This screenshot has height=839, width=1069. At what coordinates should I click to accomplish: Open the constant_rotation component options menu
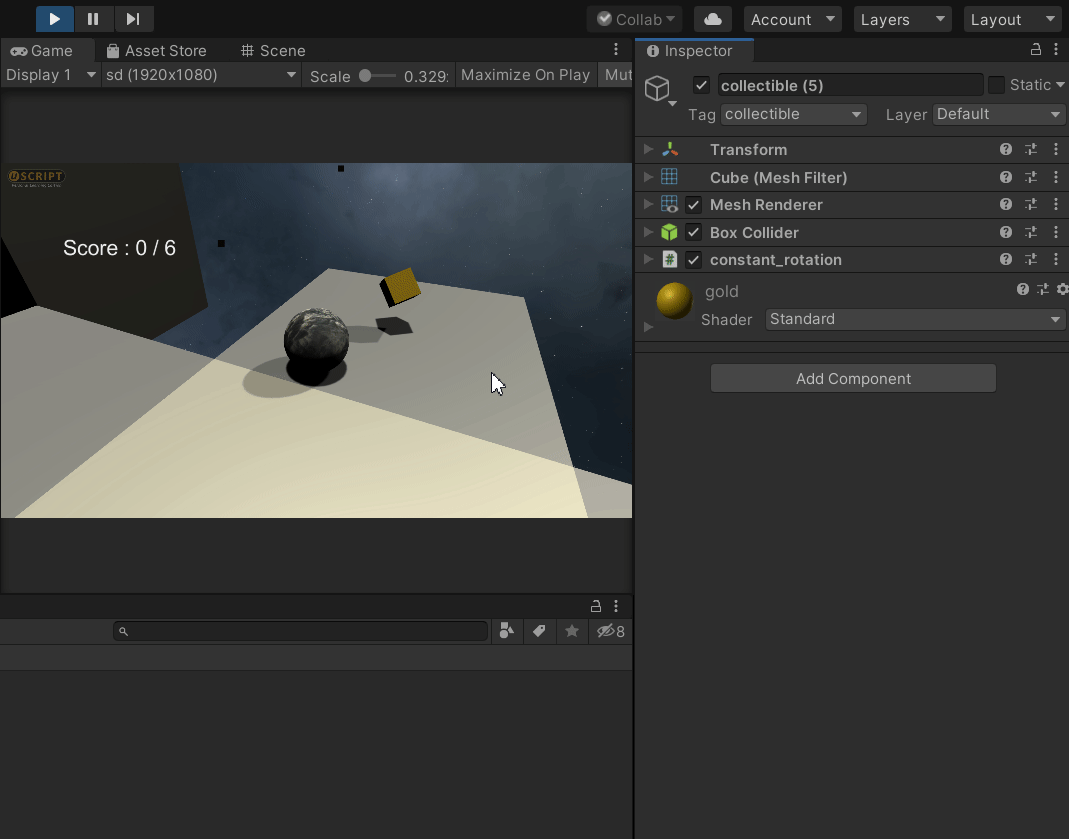1056,260
